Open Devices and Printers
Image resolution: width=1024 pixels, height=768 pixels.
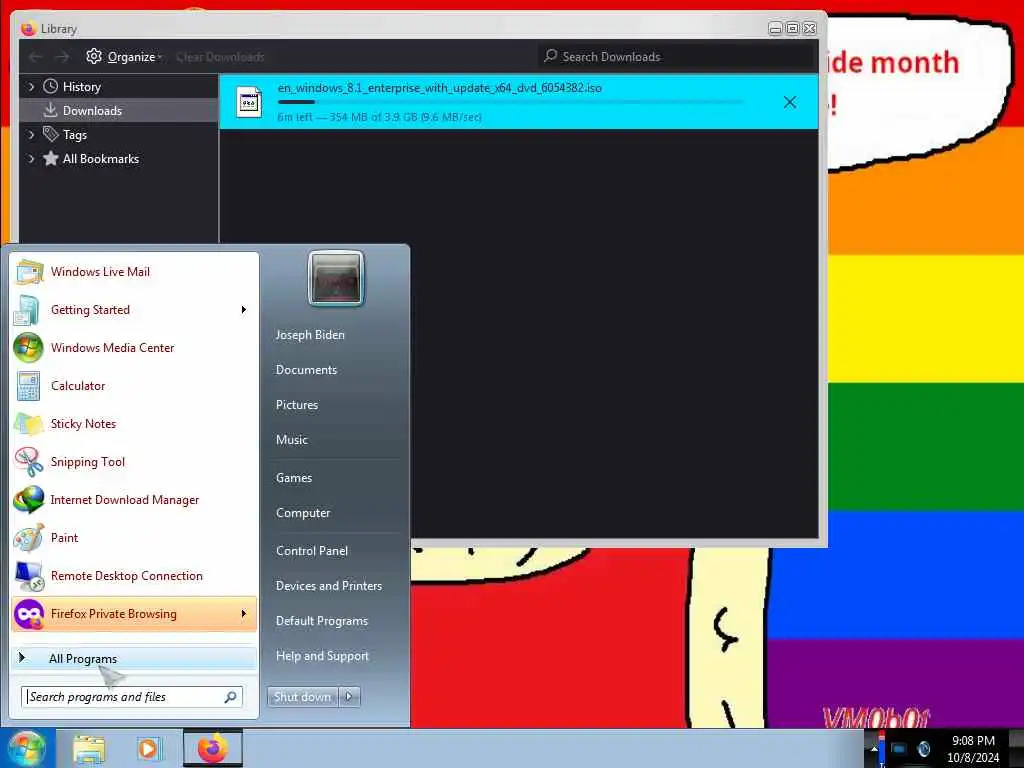point(329,586)
